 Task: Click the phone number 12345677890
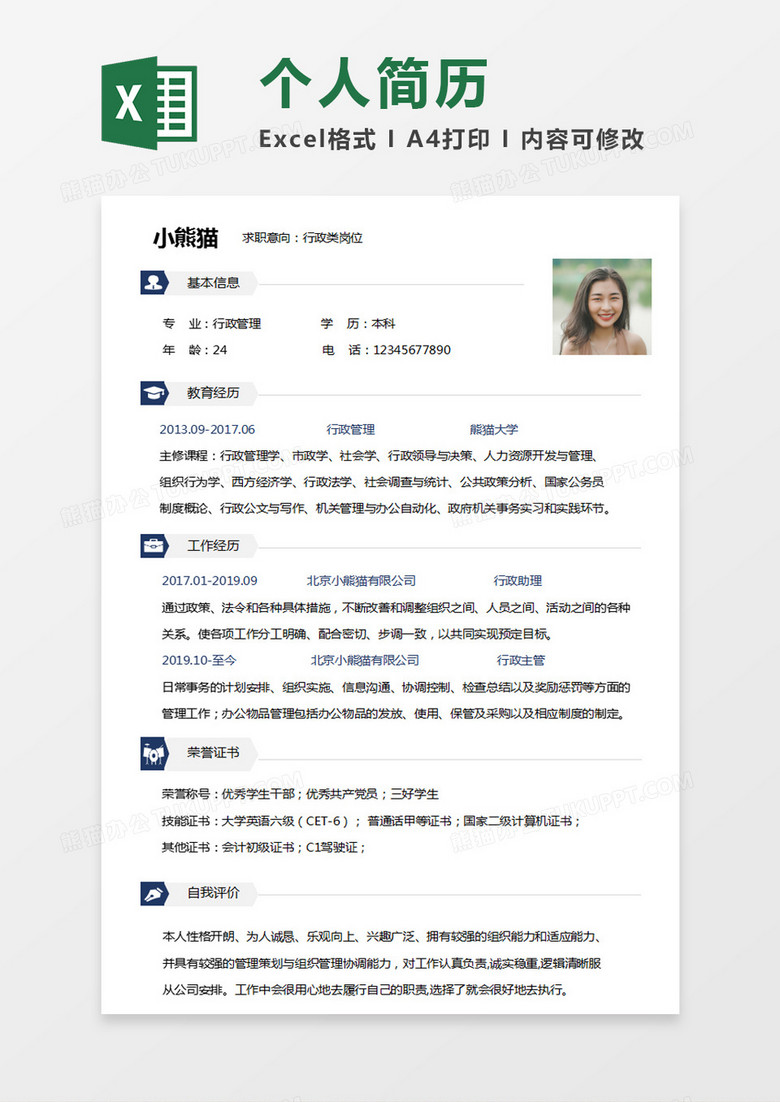tap(411, 350)
